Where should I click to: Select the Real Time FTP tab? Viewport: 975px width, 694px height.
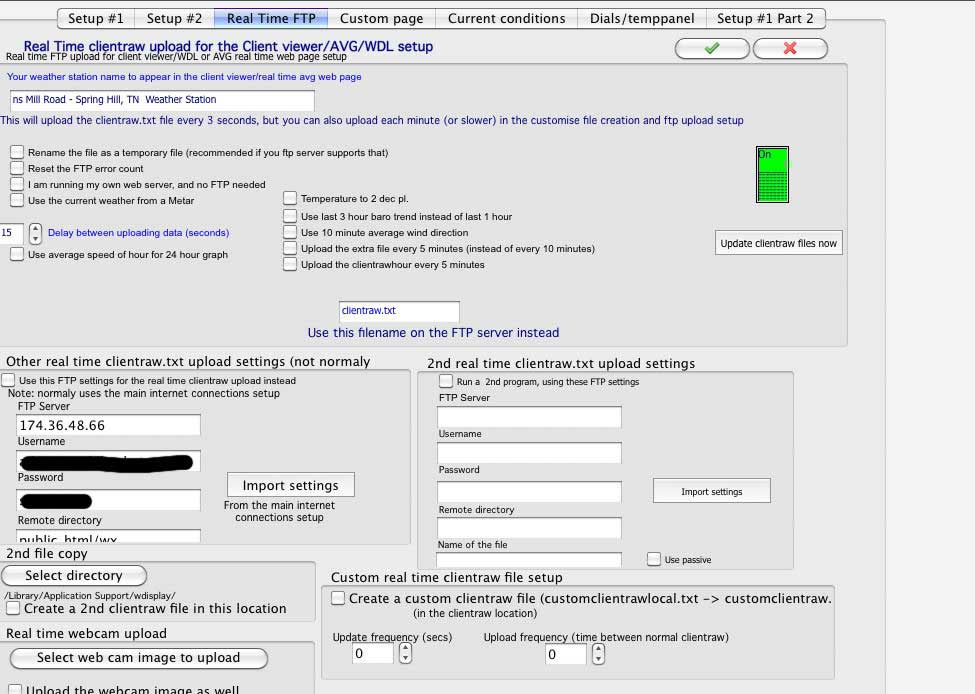[271, 19]
